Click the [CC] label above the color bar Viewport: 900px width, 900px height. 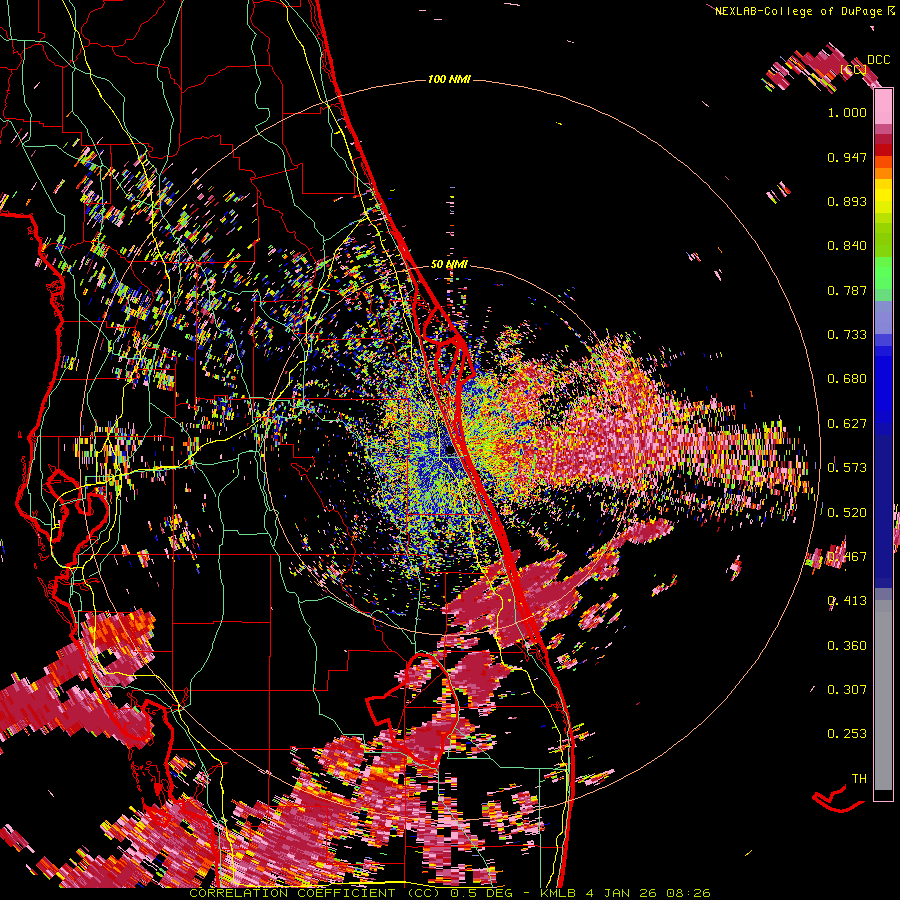854,69
